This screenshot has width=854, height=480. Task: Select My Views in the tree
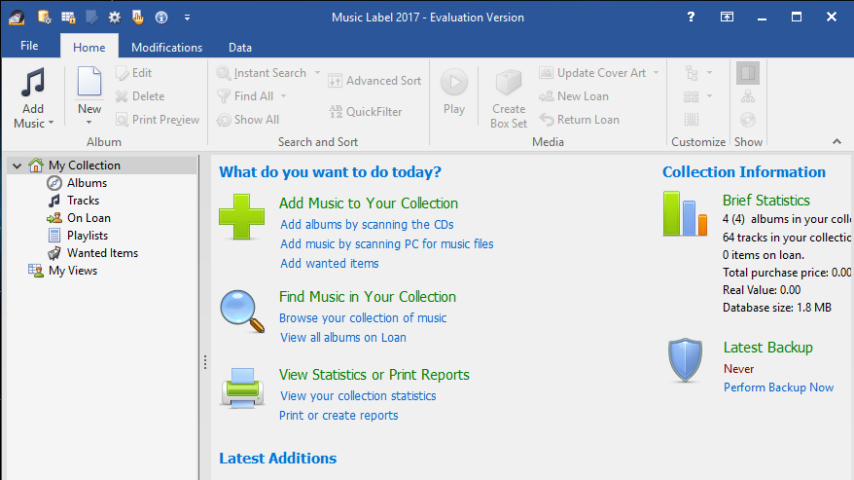[x=73, y=270]
